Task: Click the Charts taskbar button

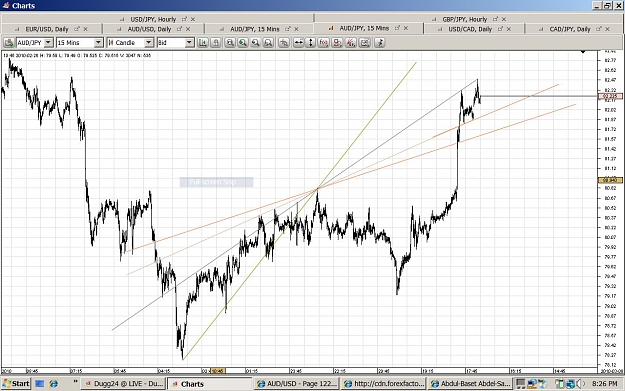Action: pos(210,384)
